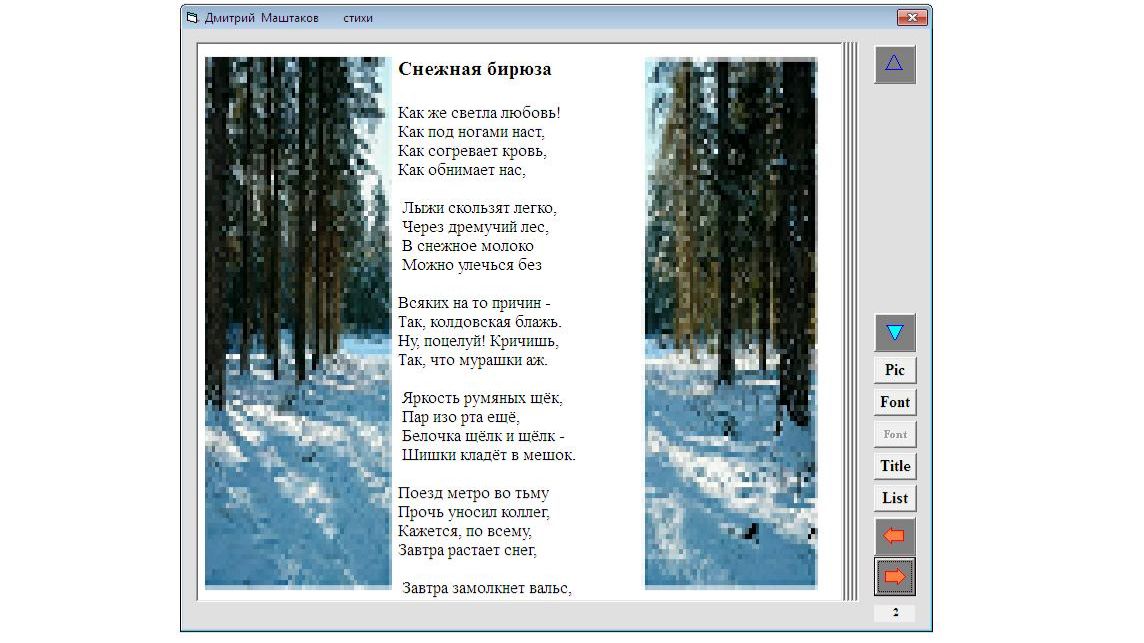Image resolution: width=1144 pixels, height=643 pixels.
Task: Click the line Яркость румяных щёк,
Action: (x=482, y=398)
